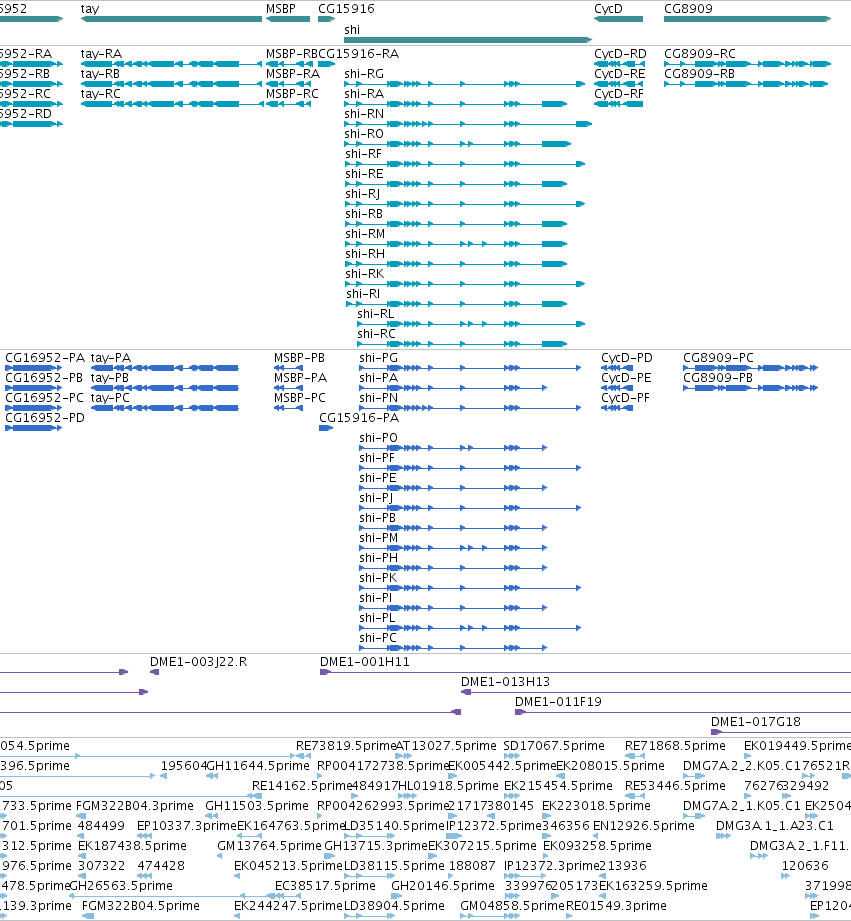Select the MSBP gene label
This screenshot has height=921, width=851.
point(281,9)
